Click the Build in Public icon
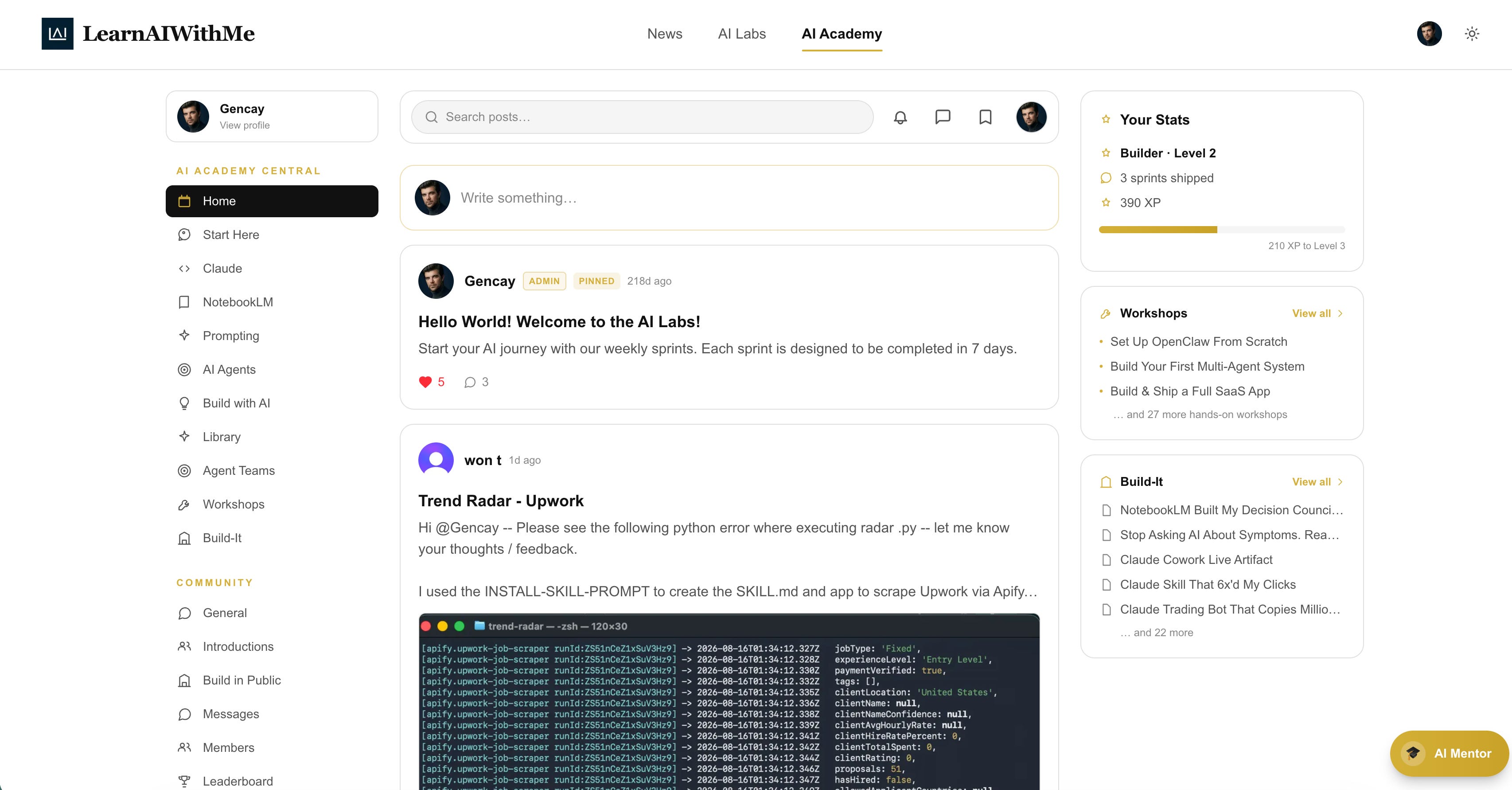Screen dimensions: 1512x790 pyautogui.click(x=184, y=680)
